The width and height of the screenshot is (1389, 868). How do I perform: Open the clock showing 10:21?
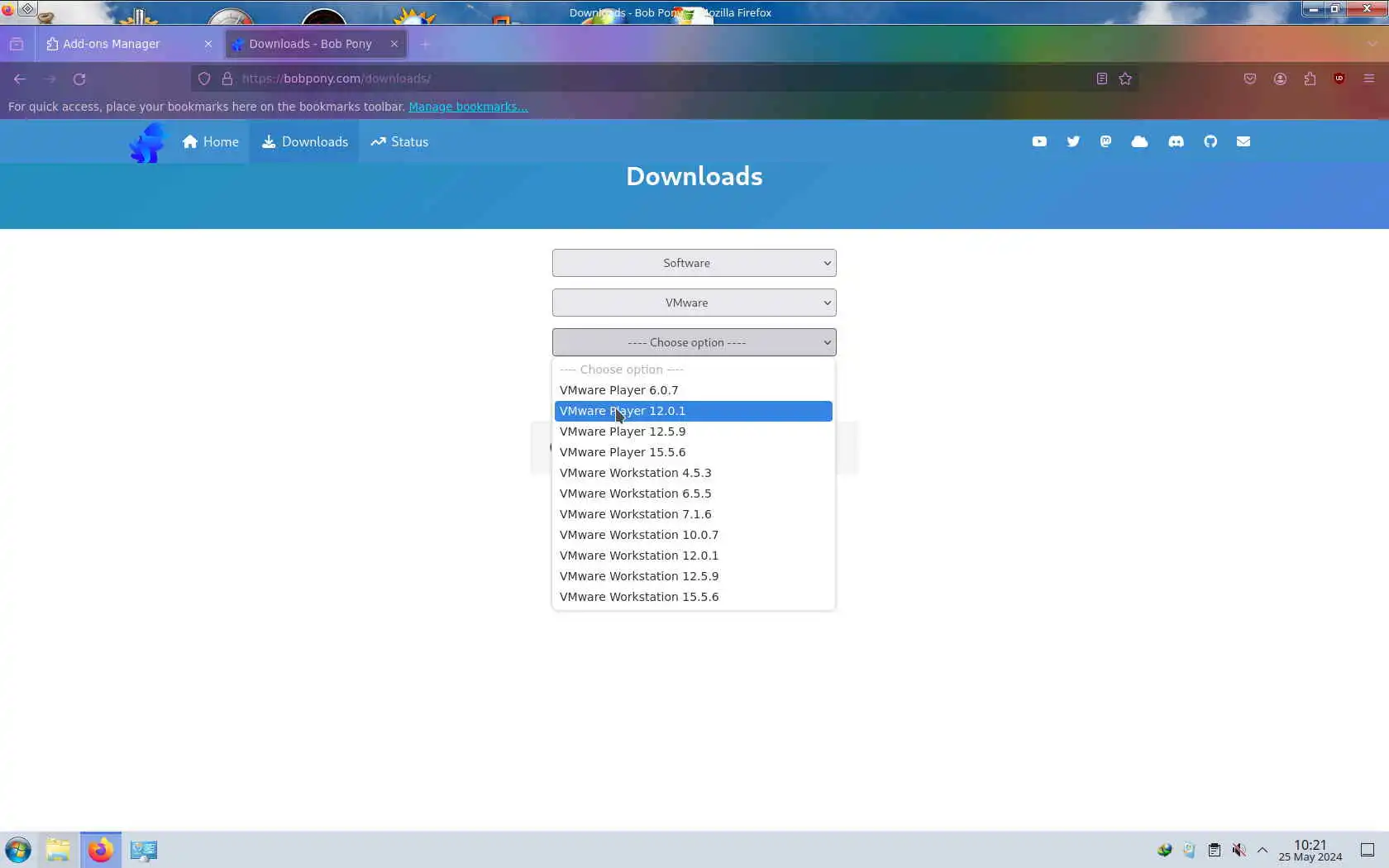(1310, 850)
